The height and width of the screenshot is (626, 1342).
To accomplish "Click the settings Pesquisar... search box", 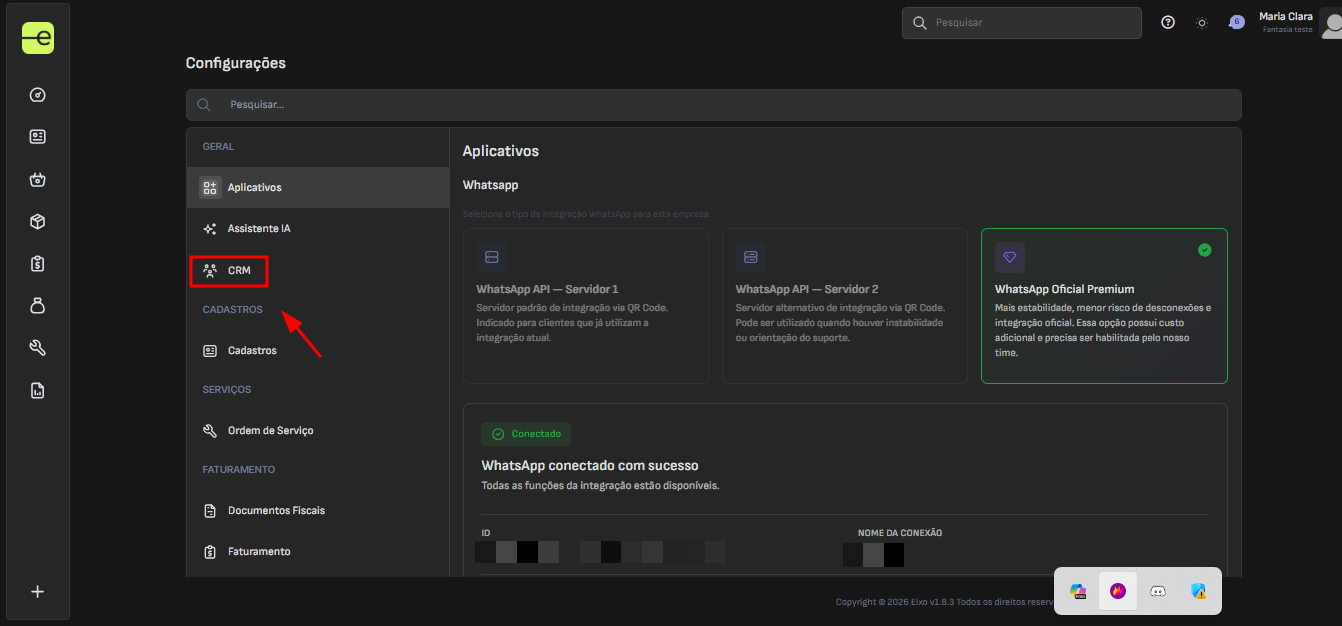I will point(714,105).
